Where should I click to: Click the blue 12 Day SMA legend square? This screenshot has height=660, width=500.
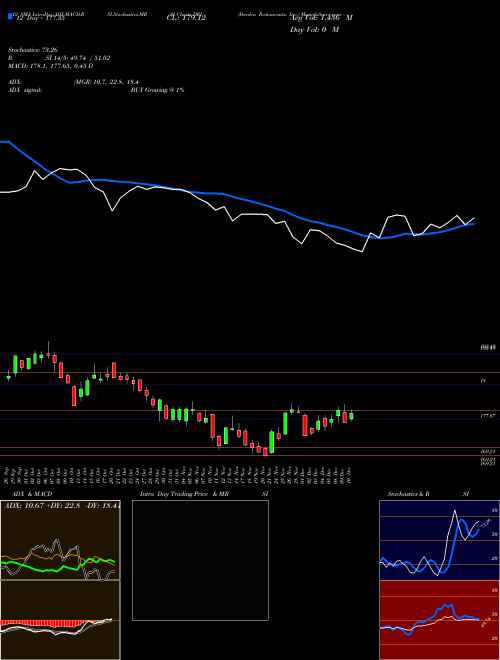point(10,16)
